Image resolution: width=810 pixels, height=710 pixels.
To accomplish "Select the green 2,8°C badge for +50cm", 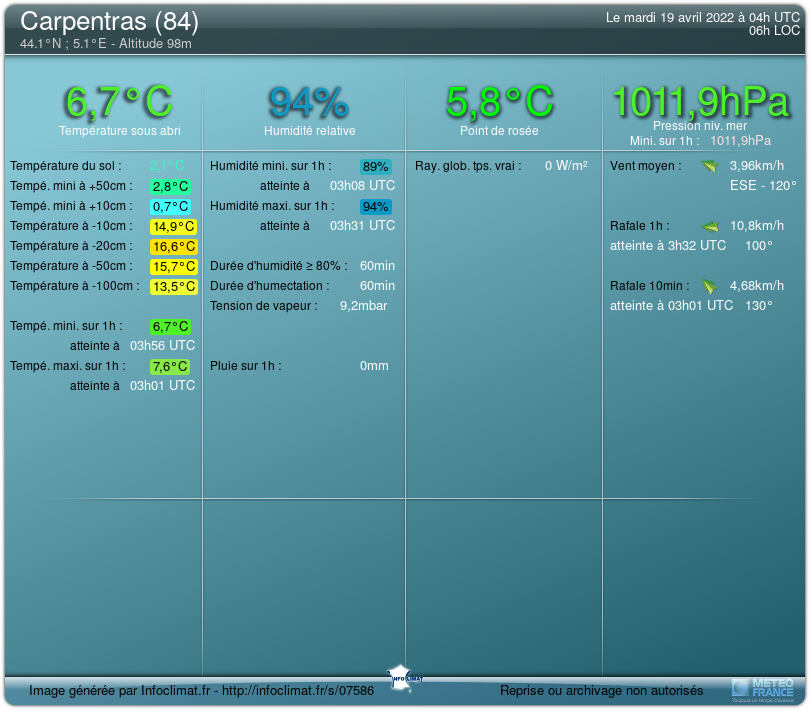I will (x=170, y=186).
